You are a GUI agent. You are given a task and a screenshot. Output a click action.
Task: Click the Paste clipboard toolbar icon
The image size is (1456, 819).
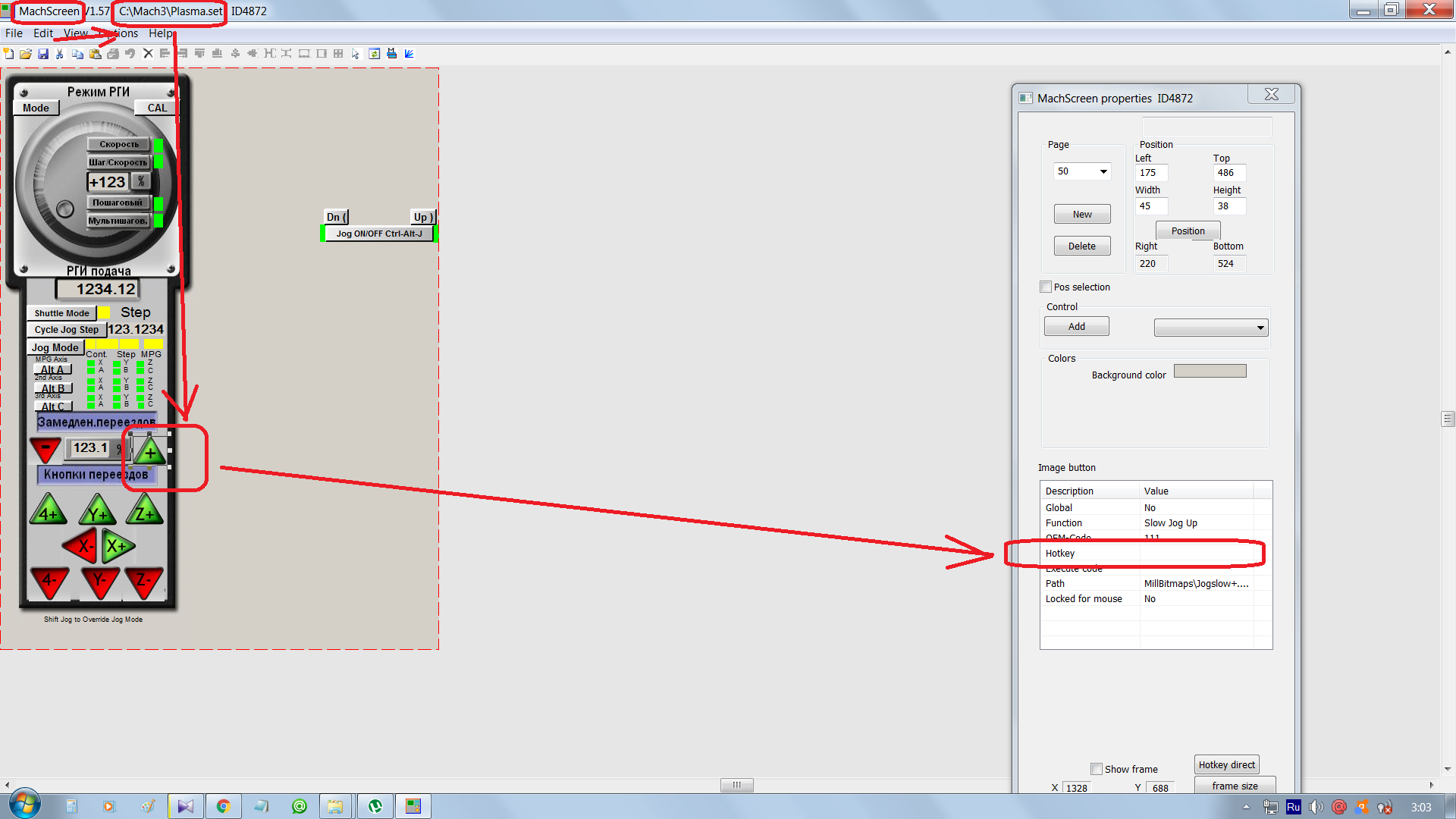point(95,54)
